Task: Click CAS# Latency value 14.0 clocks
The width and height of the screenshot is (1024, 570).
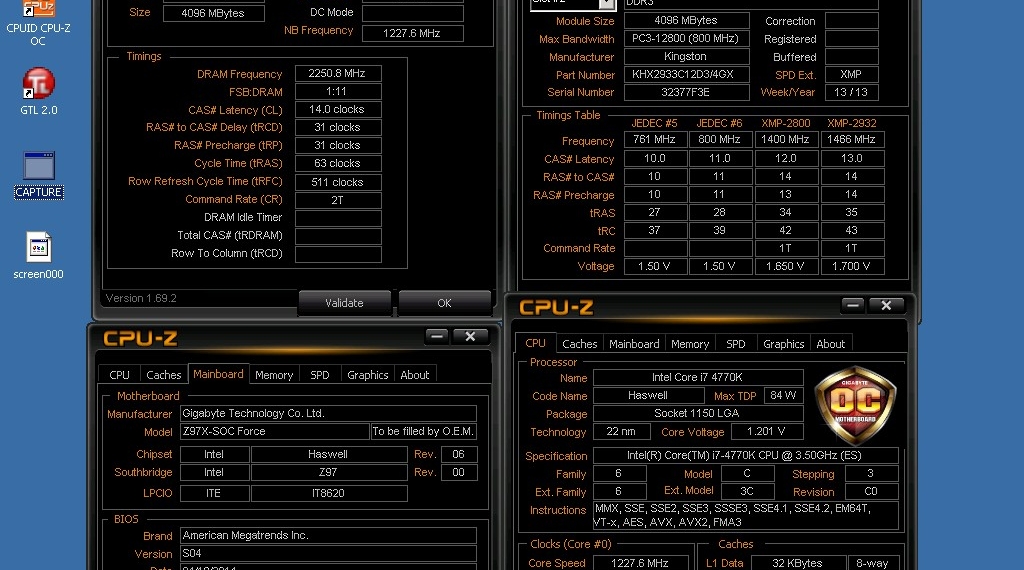Action: coord(338,109)
